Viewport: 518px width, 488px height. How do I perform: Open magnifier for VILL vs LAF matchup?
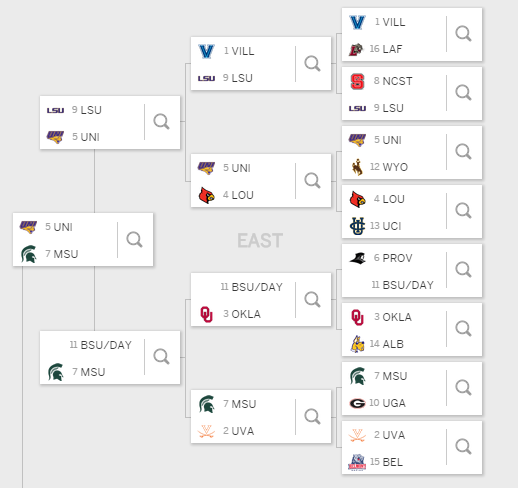[x=463, y=34]
